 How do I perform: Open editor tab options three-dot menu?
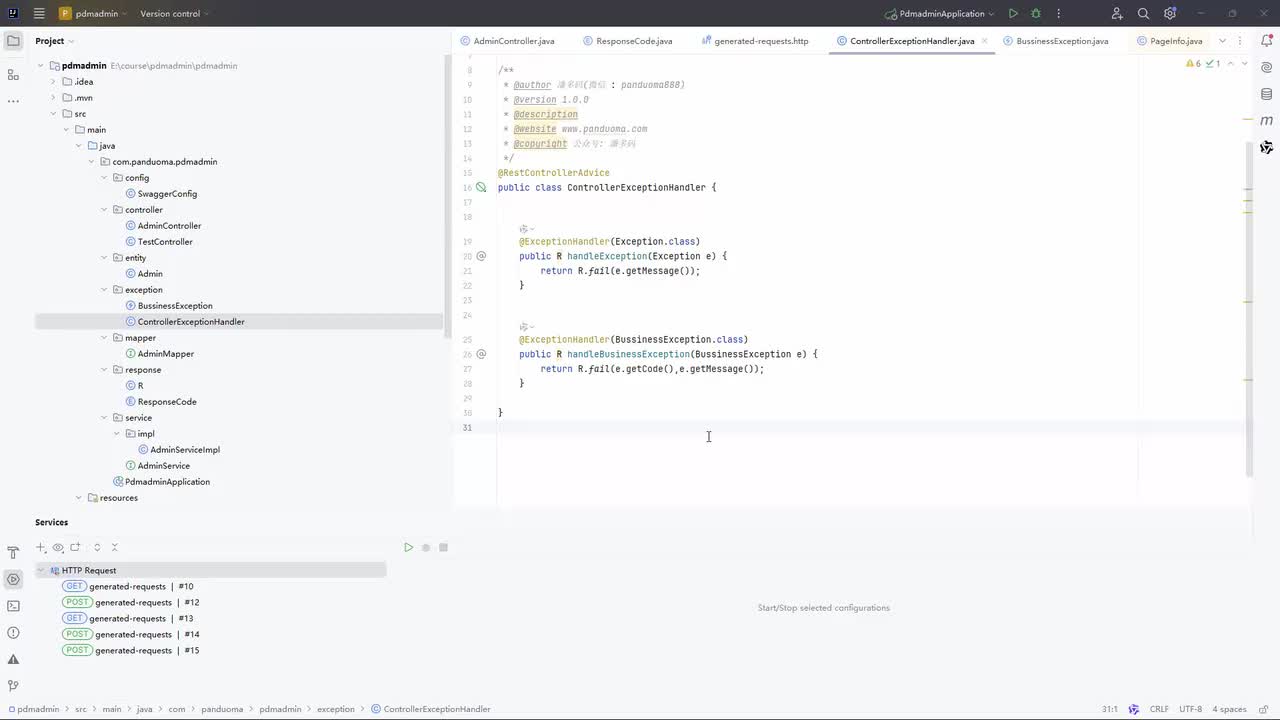(1240, 41)
